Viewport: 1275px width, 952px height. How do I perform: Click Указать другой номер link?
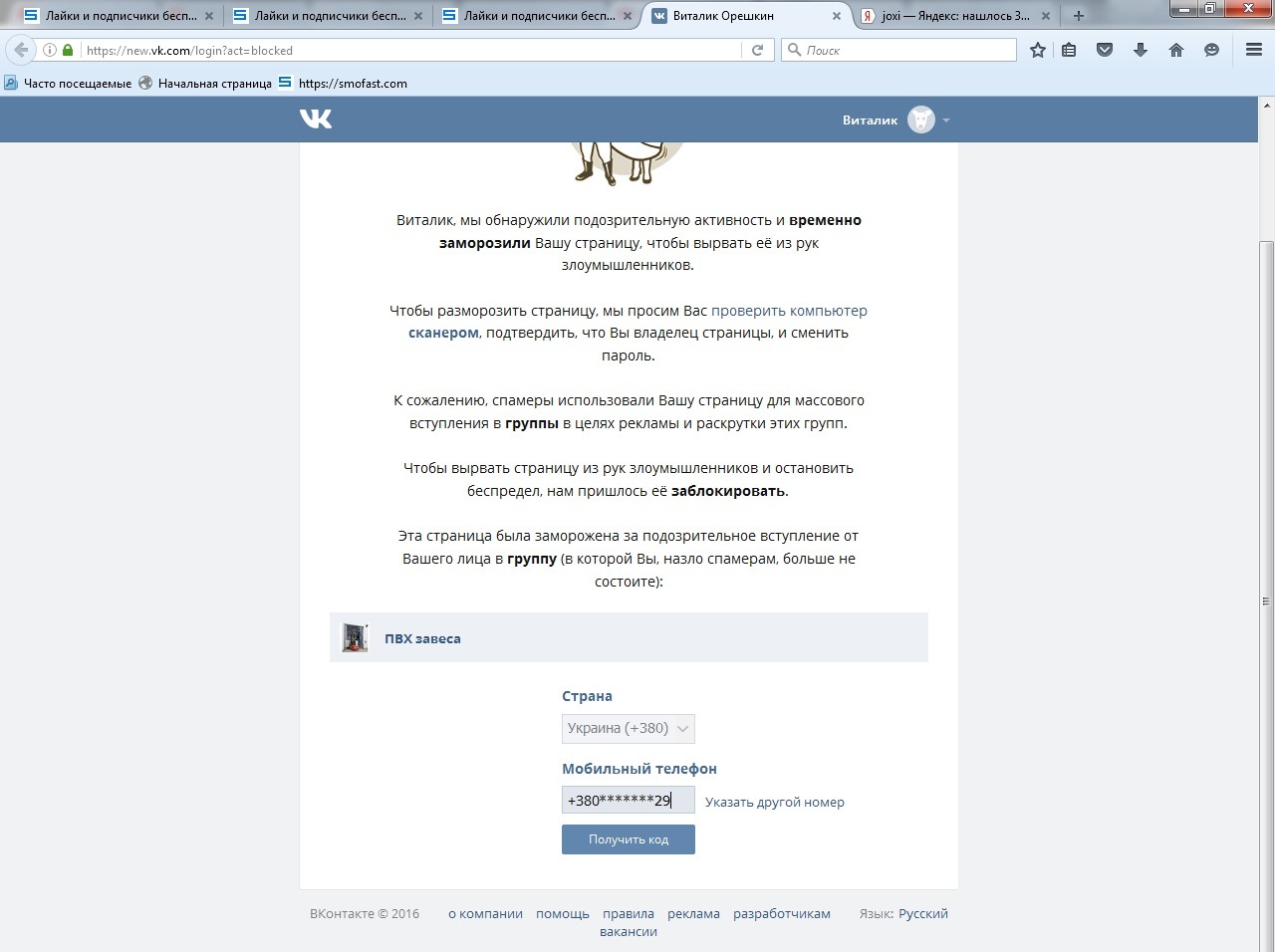[x=775, y=802]
